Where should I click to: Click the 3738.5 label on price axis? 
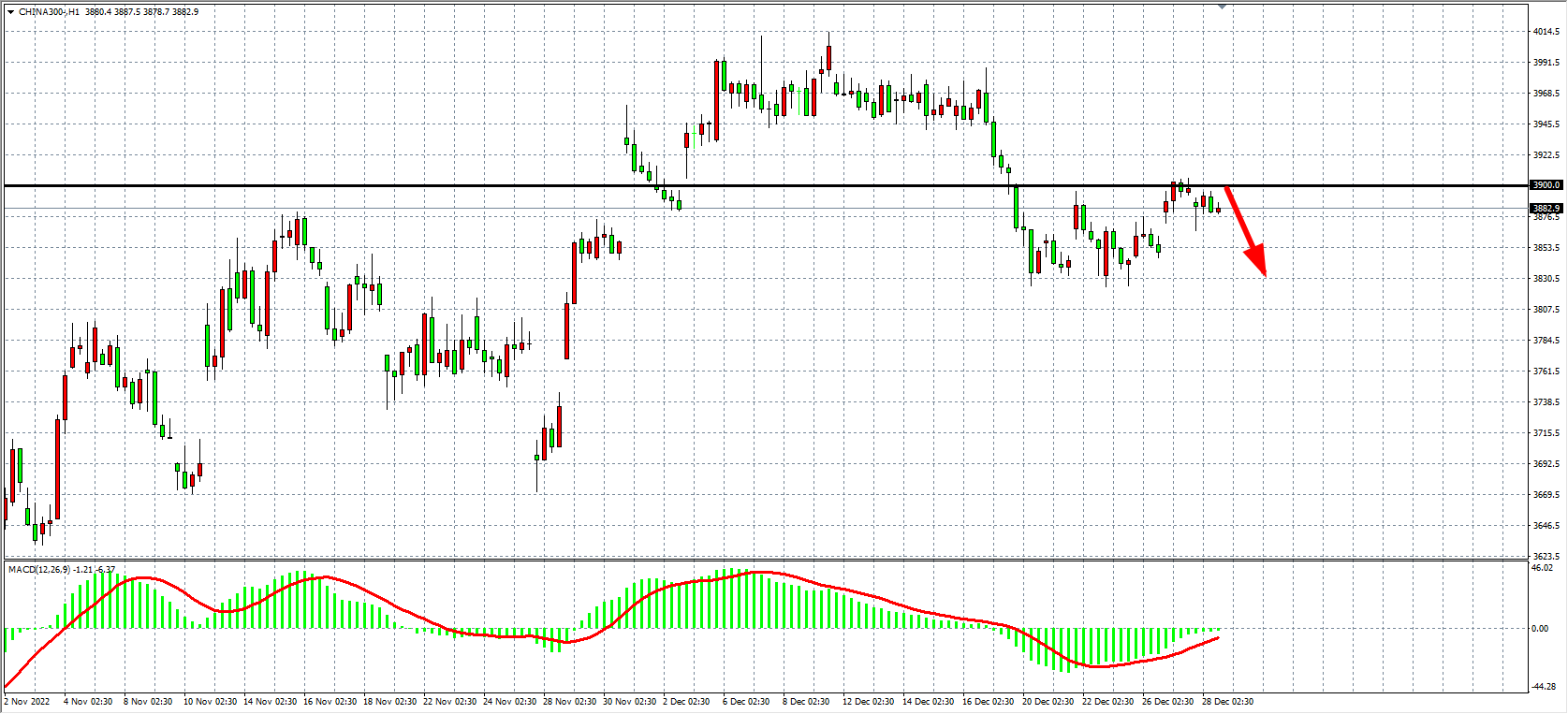1546,402
